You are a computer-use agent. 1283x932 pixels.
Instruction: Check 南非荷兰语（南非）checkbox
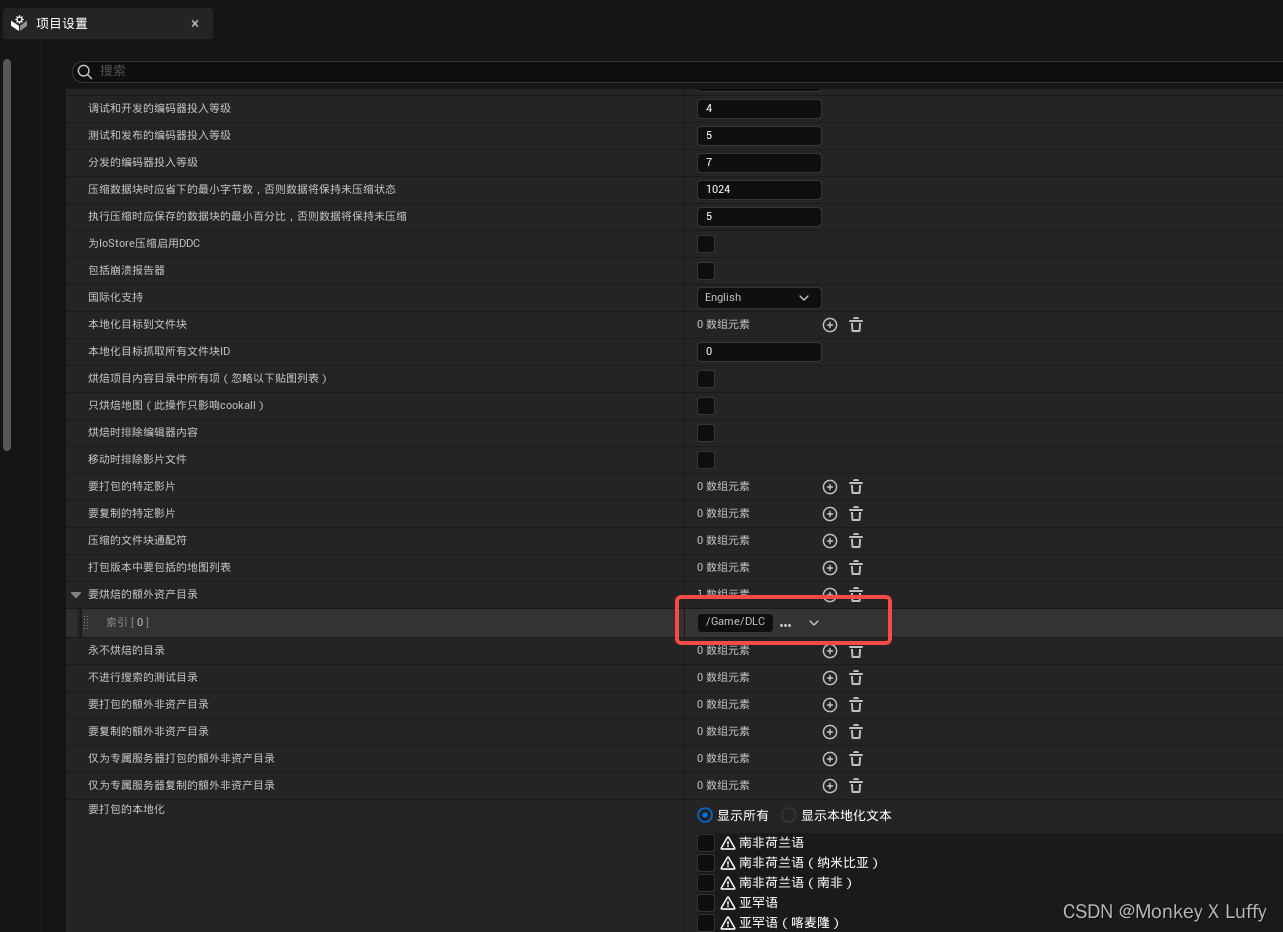coord(706,883)
